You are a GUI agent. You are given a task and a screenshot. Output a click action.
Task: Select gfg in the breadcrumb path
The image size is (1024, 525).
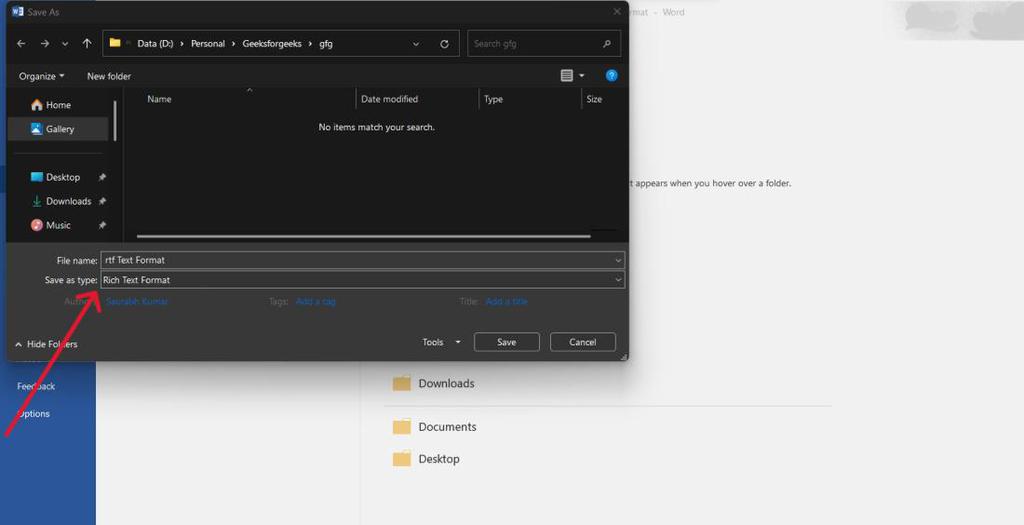(325, 44)
